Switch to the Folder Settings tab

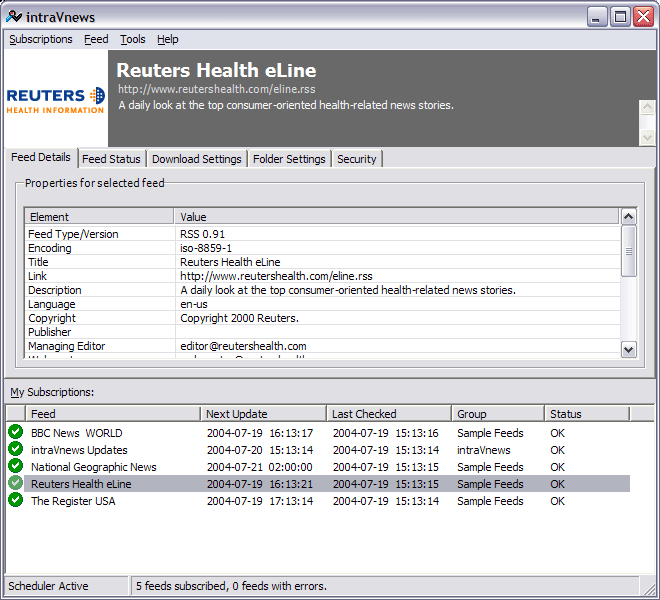289,159
